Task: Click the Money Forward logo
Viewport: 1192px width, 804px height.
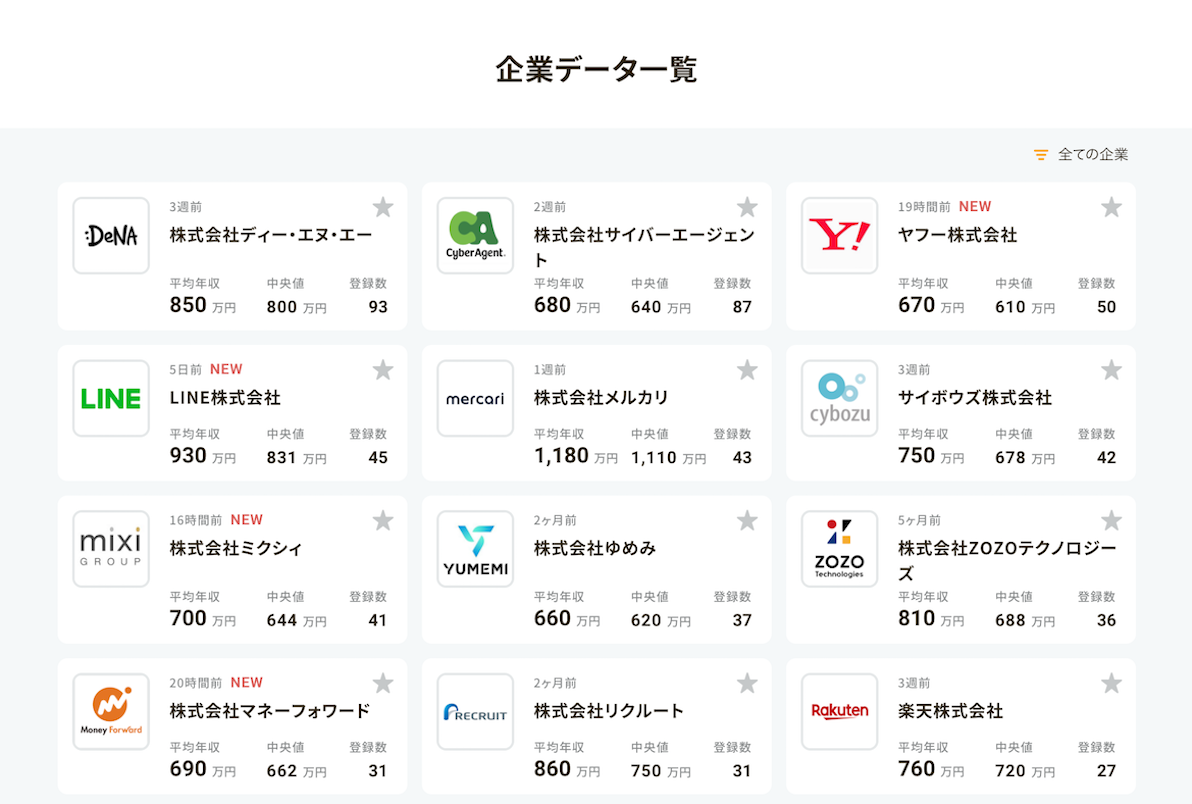Action: pyautogui.click(x=111, y=712)
